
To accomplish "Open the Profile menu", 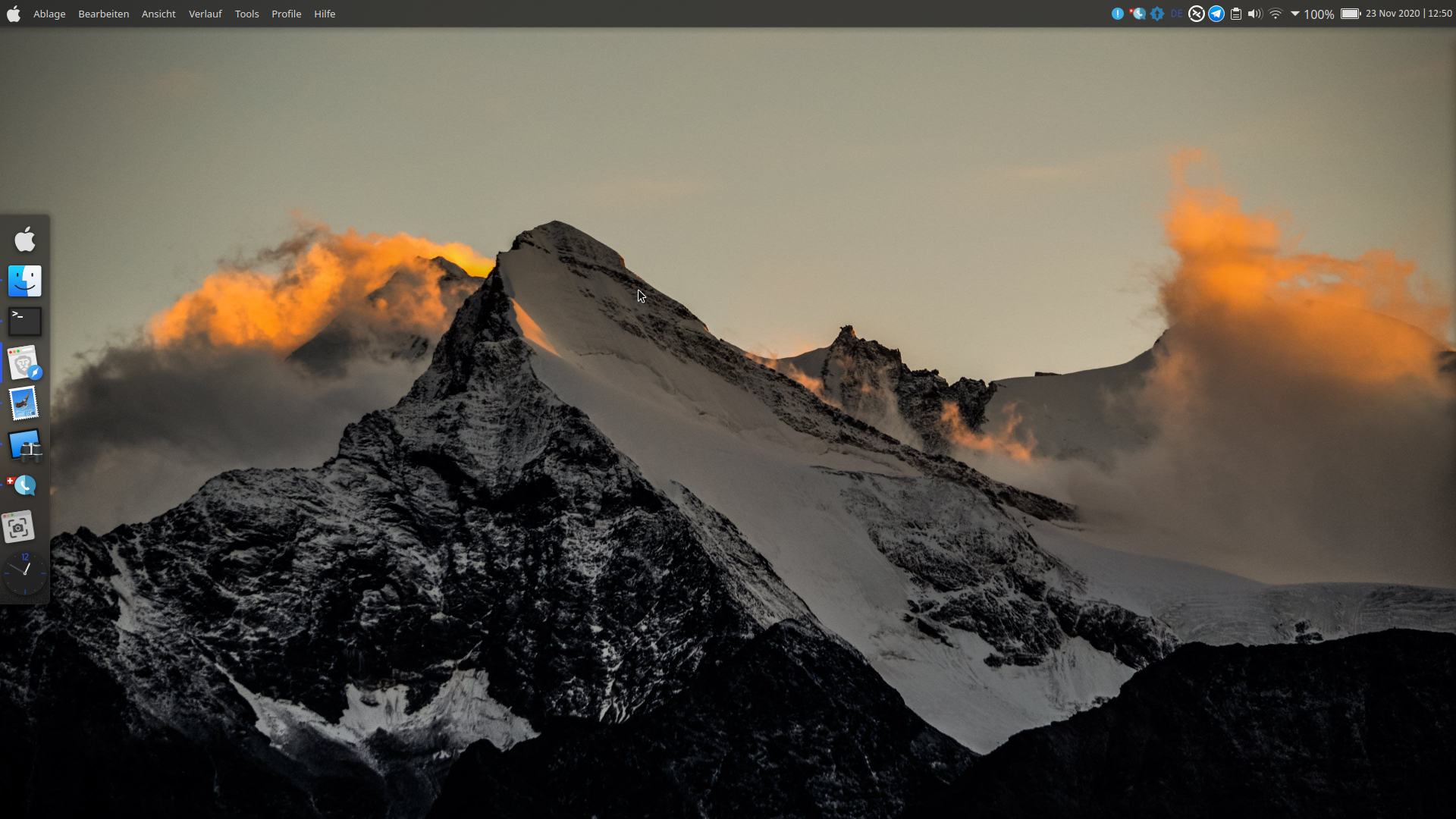I will tap(286, 14).
